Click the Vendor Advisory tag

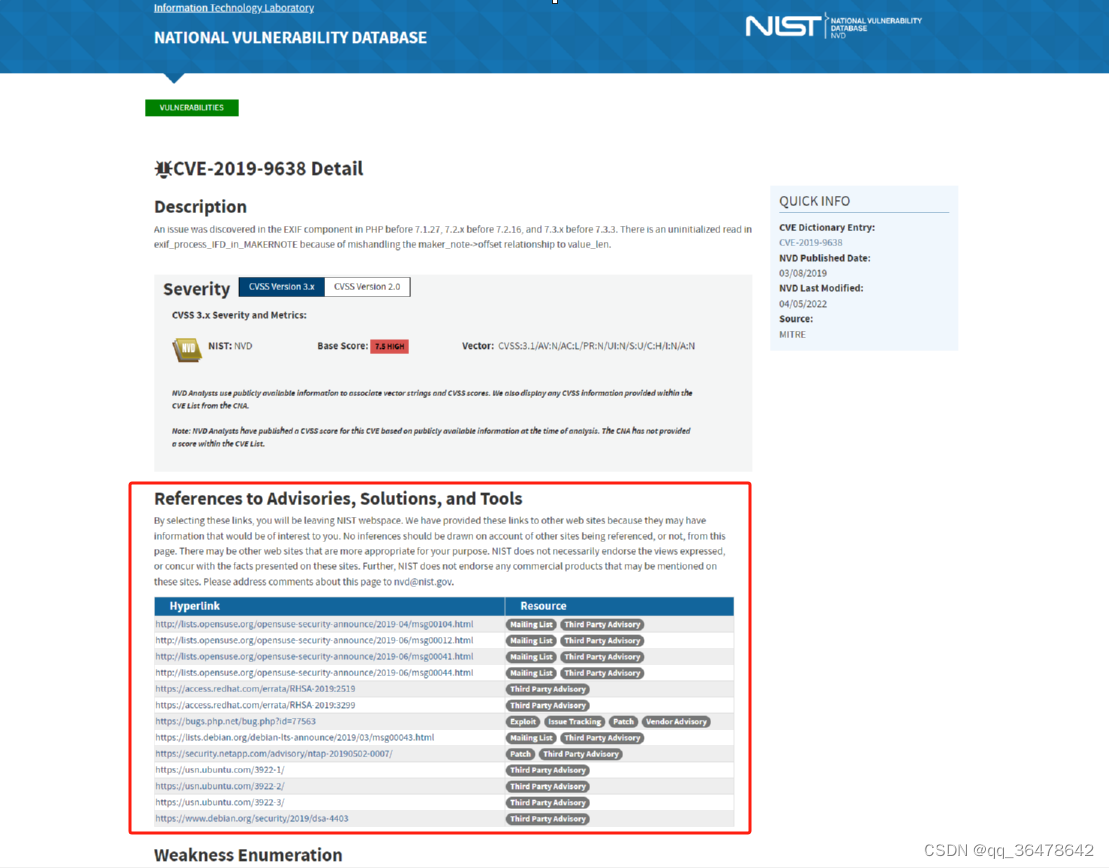(676, 722)
